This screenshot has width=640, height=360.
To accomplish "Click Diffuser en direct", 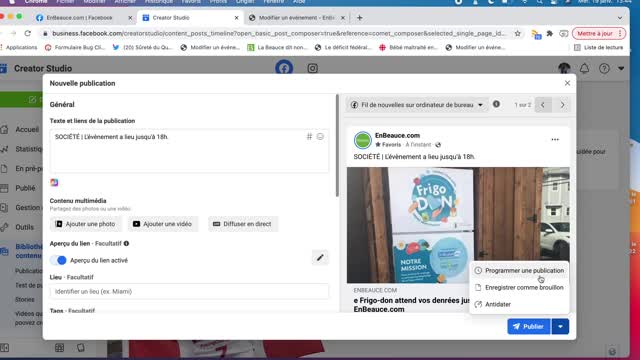I will pos(243,224).
